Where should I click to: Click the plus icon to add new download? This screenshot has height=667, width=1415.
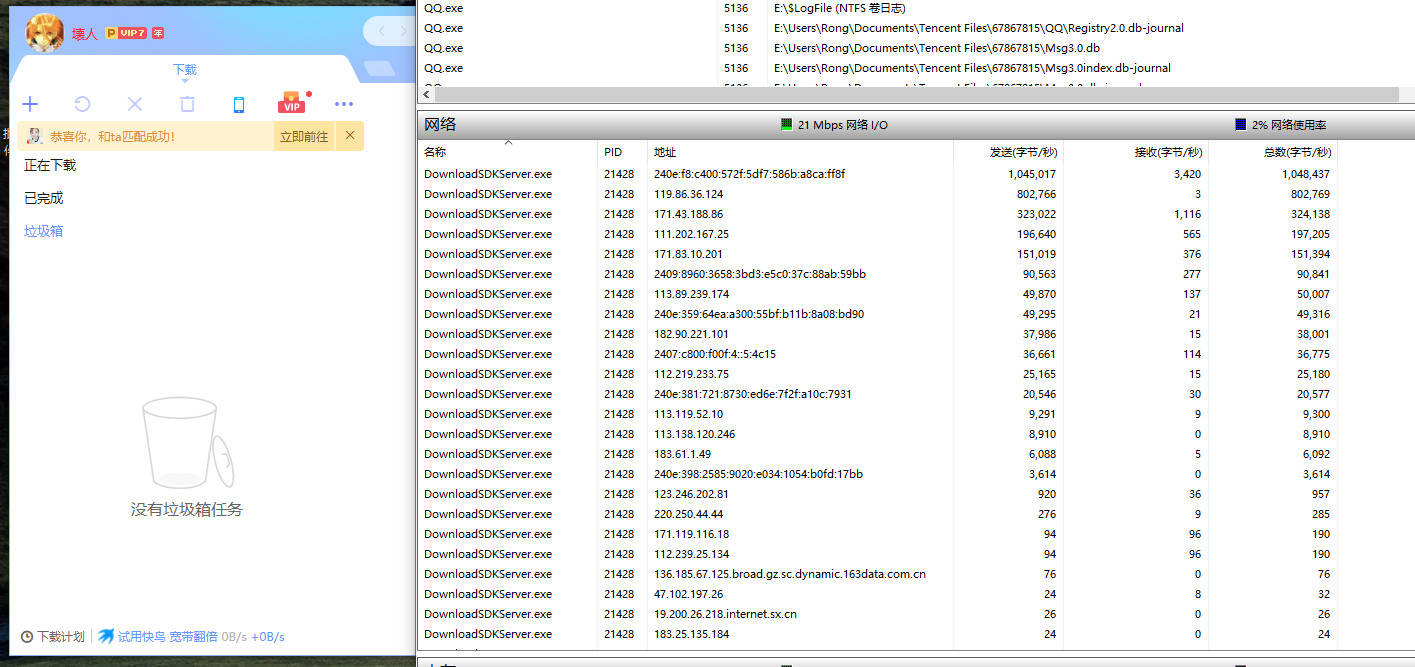(x=30, y=104)
